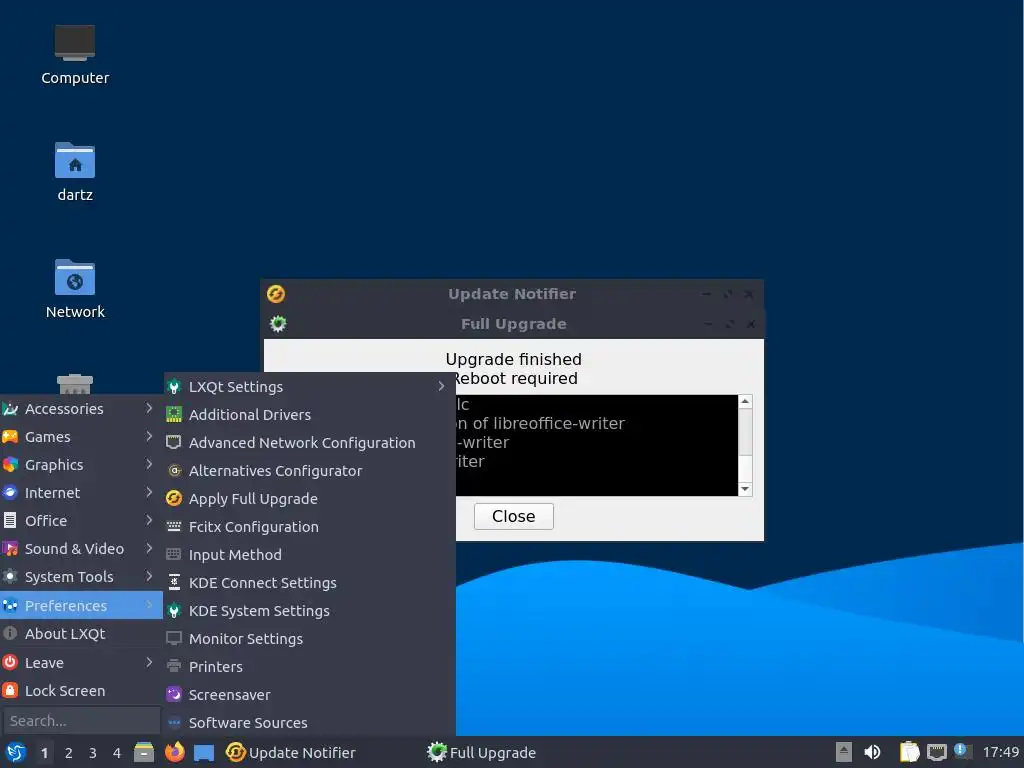Minimize the Update Notifier window
Viewport: 1024px width, 768px height.
point(706,294)
